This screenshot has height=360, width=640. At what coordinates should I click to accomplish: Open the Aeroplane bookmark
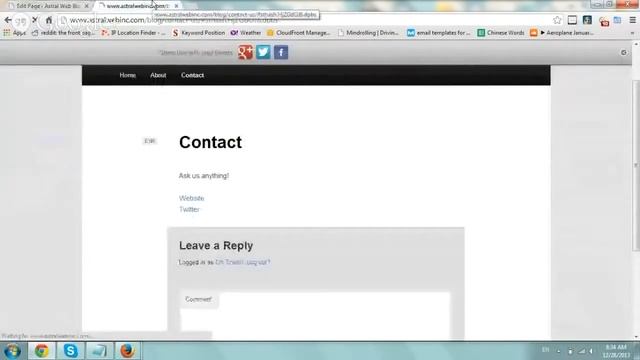562,33
